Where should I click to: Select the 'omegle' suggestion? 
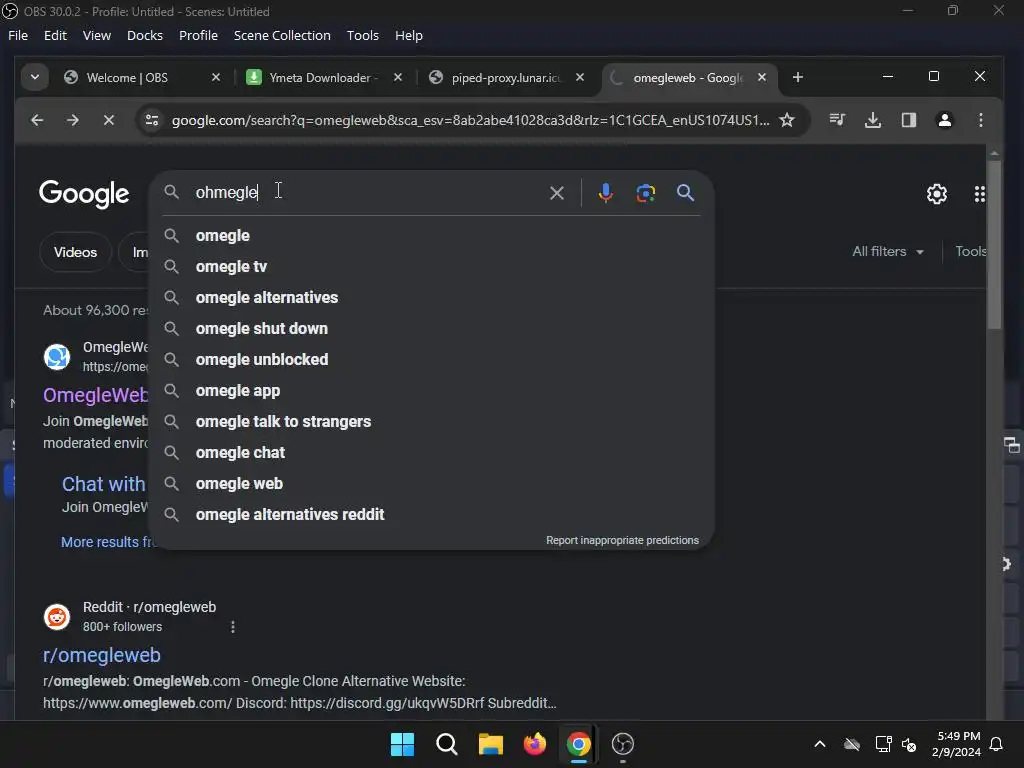(432, 236)
